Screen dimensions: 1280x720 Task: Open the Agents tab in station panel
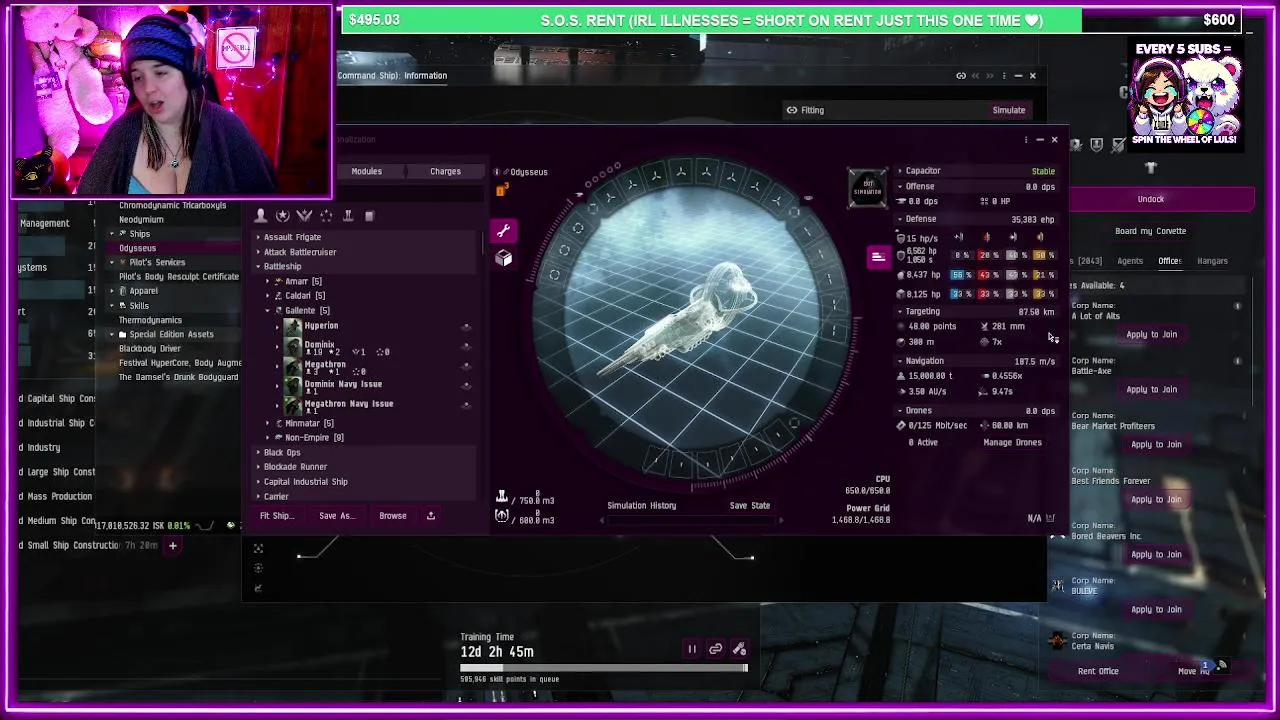1130,262
